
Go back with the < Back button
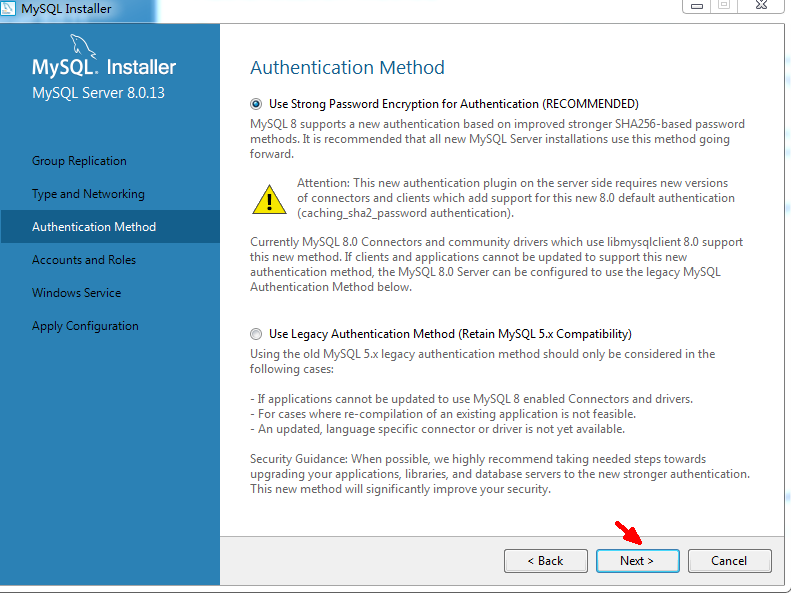pyautogui.click(x=546, y=561)
